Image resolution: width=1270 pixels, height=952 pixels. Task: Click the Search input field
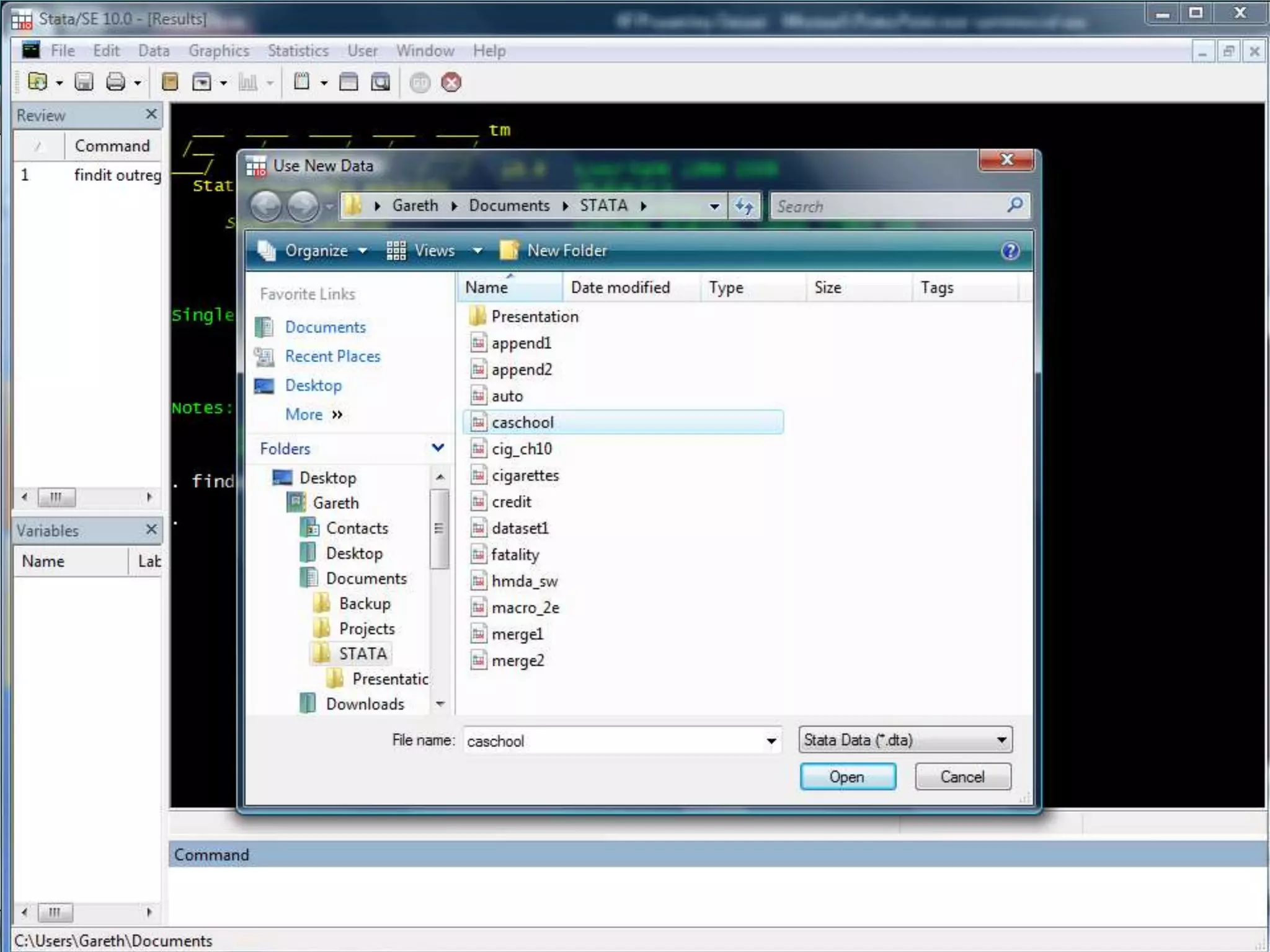coord(887,206)
